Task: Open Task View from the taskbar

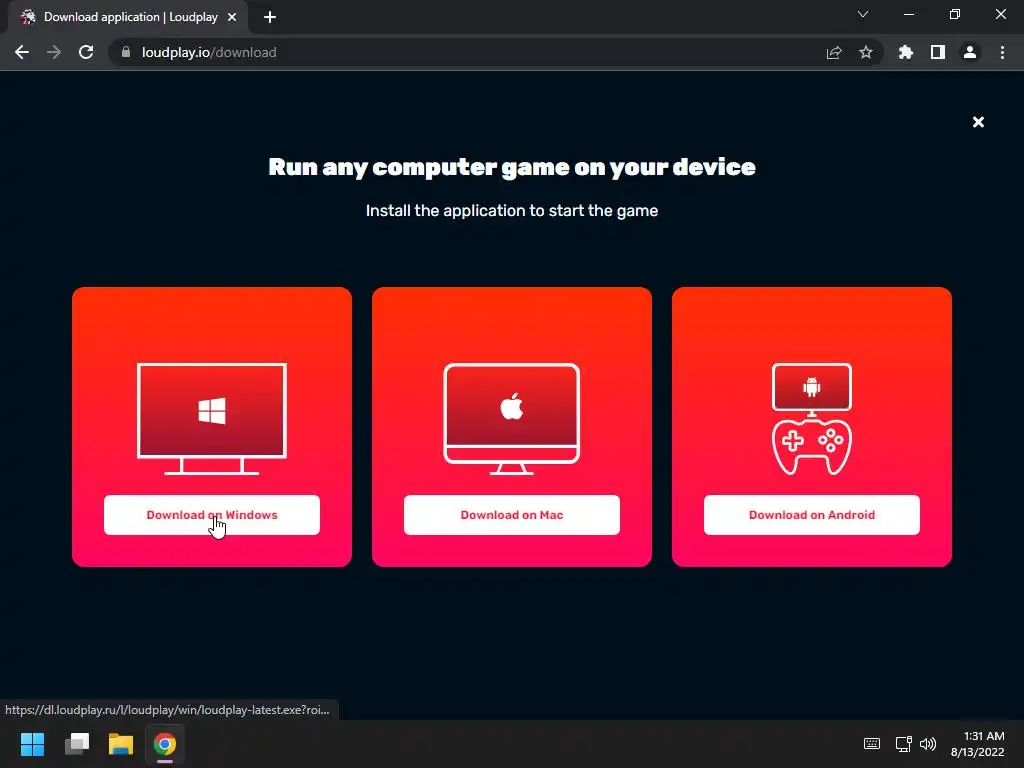Action: [77, 744]
